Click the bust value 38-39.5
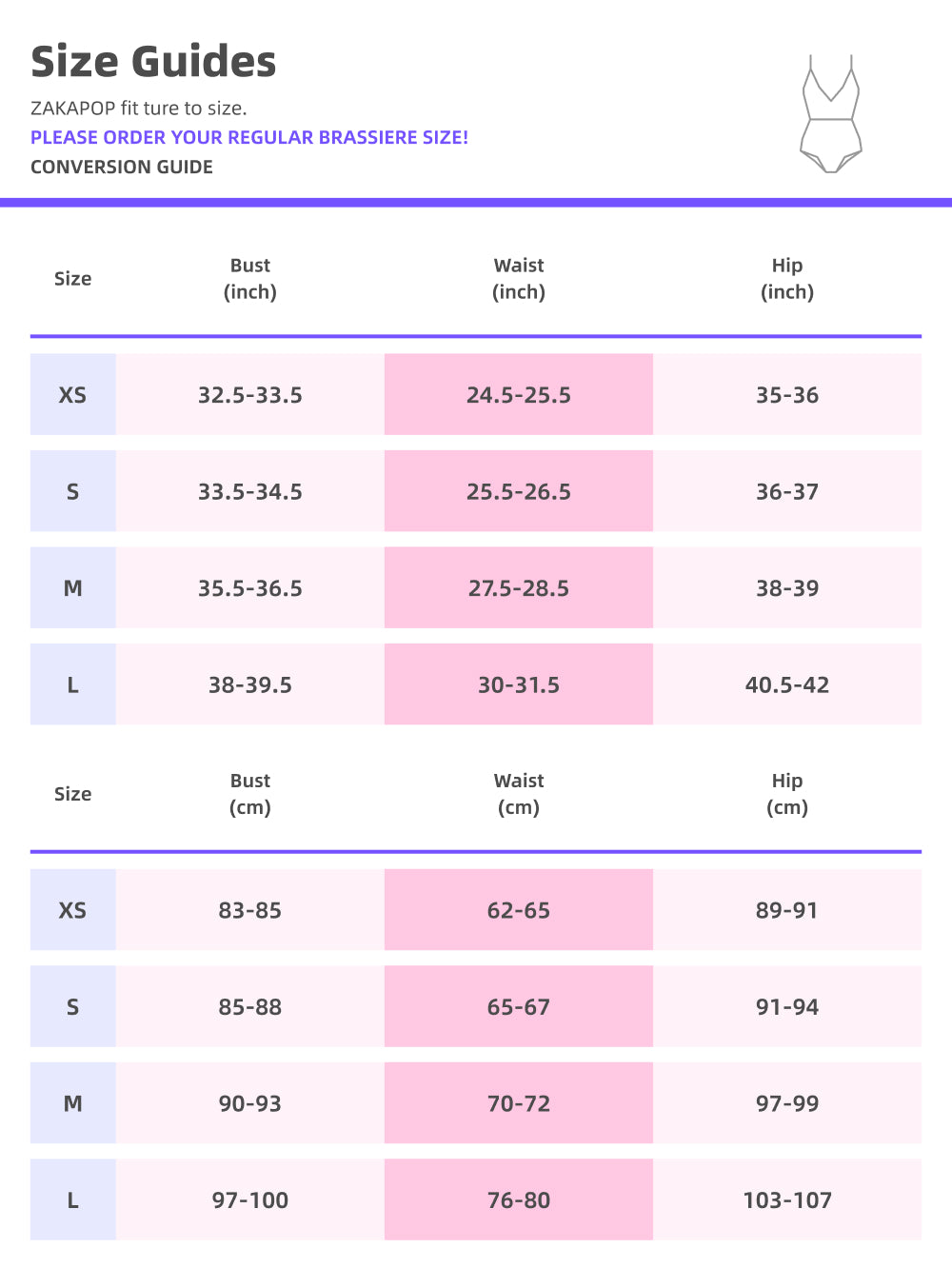 point(250,685)
